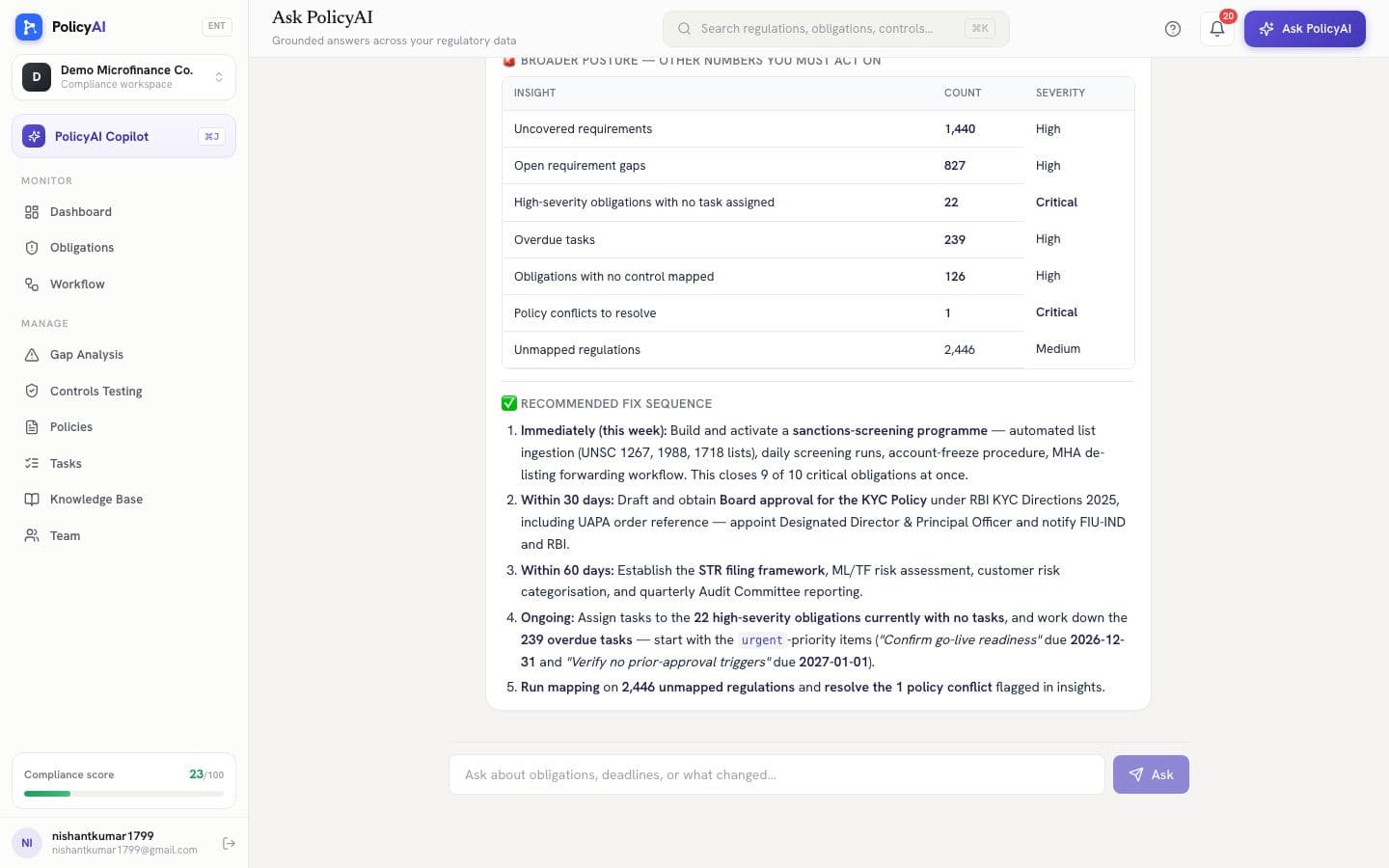Click the search magnifier icon
This screenshot has height=868, width=1389.
(x=684, y=29)
